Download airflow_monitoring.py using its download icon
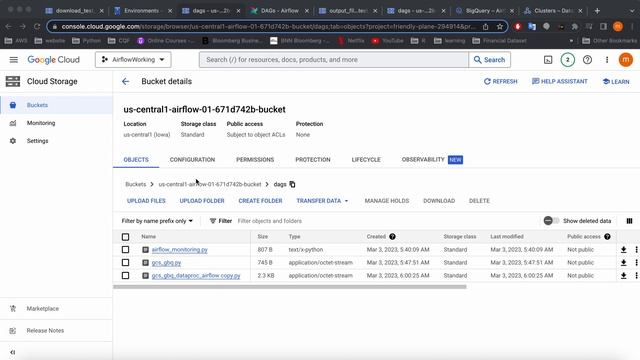The height and width of the screenshot is (360, 640). [x=624, y=249]
